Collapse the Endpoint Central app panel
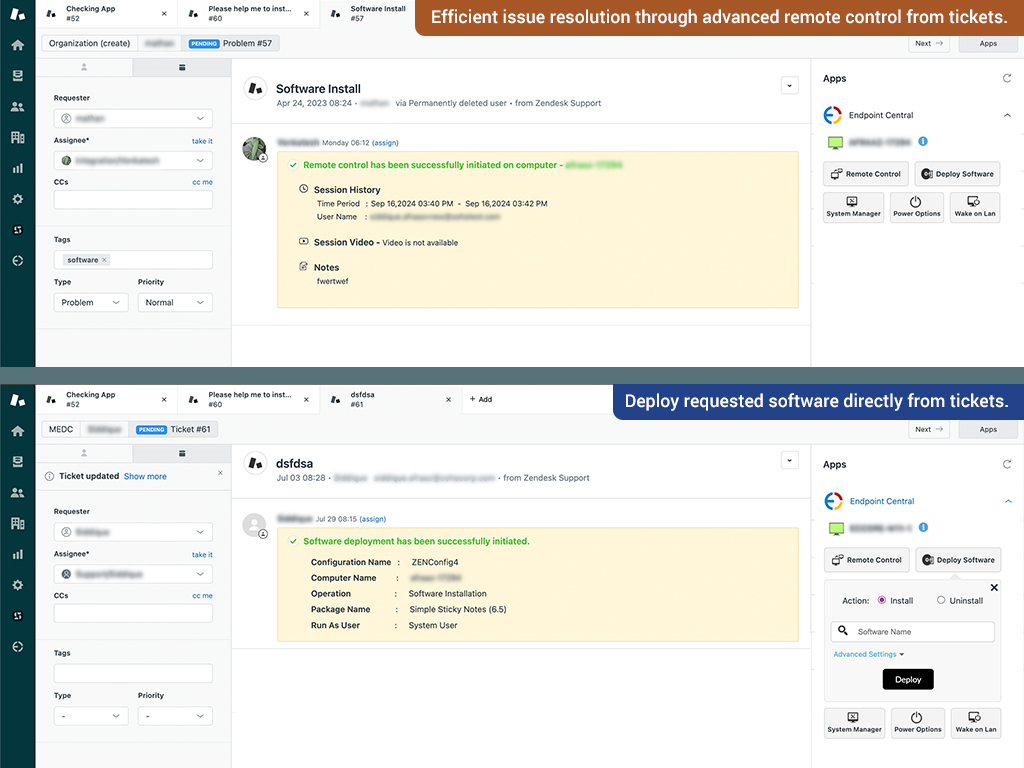The width and height of the screenshot is (1024, 768). coord(1007,115)
